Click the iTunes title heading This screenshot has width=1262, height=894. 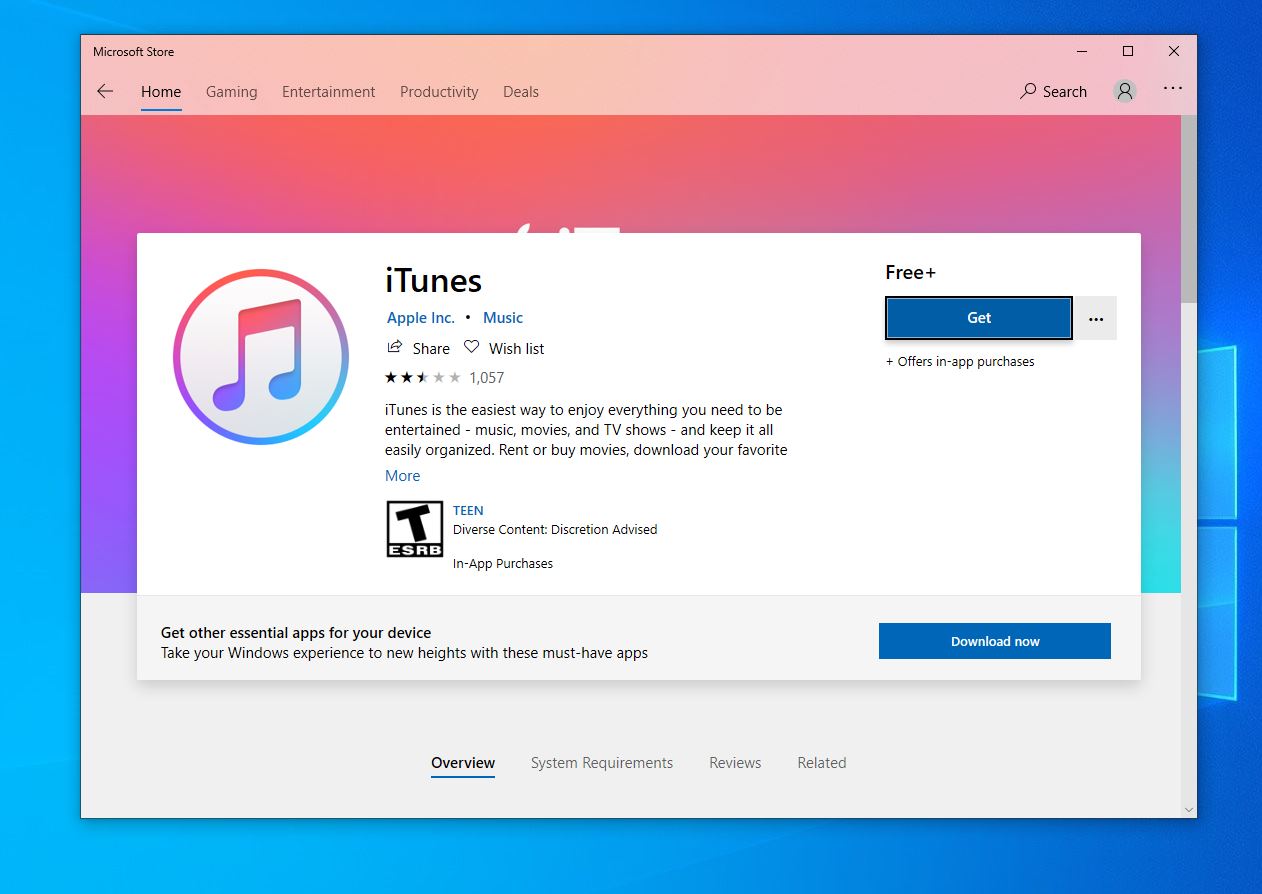[x=434, y=281]
